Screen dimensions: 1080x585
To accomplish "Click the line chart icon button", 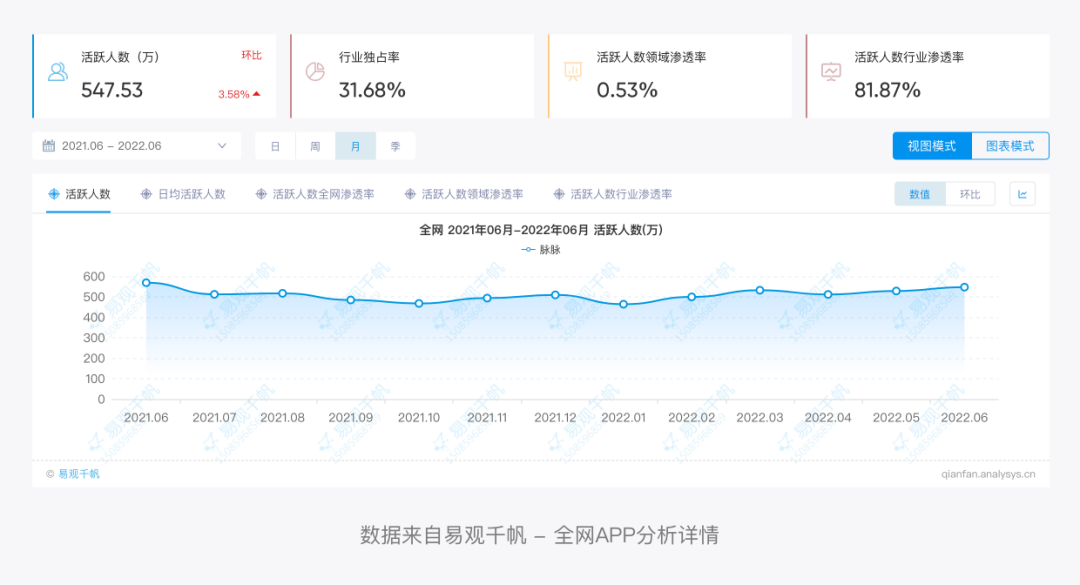I will click(1022, 194).
